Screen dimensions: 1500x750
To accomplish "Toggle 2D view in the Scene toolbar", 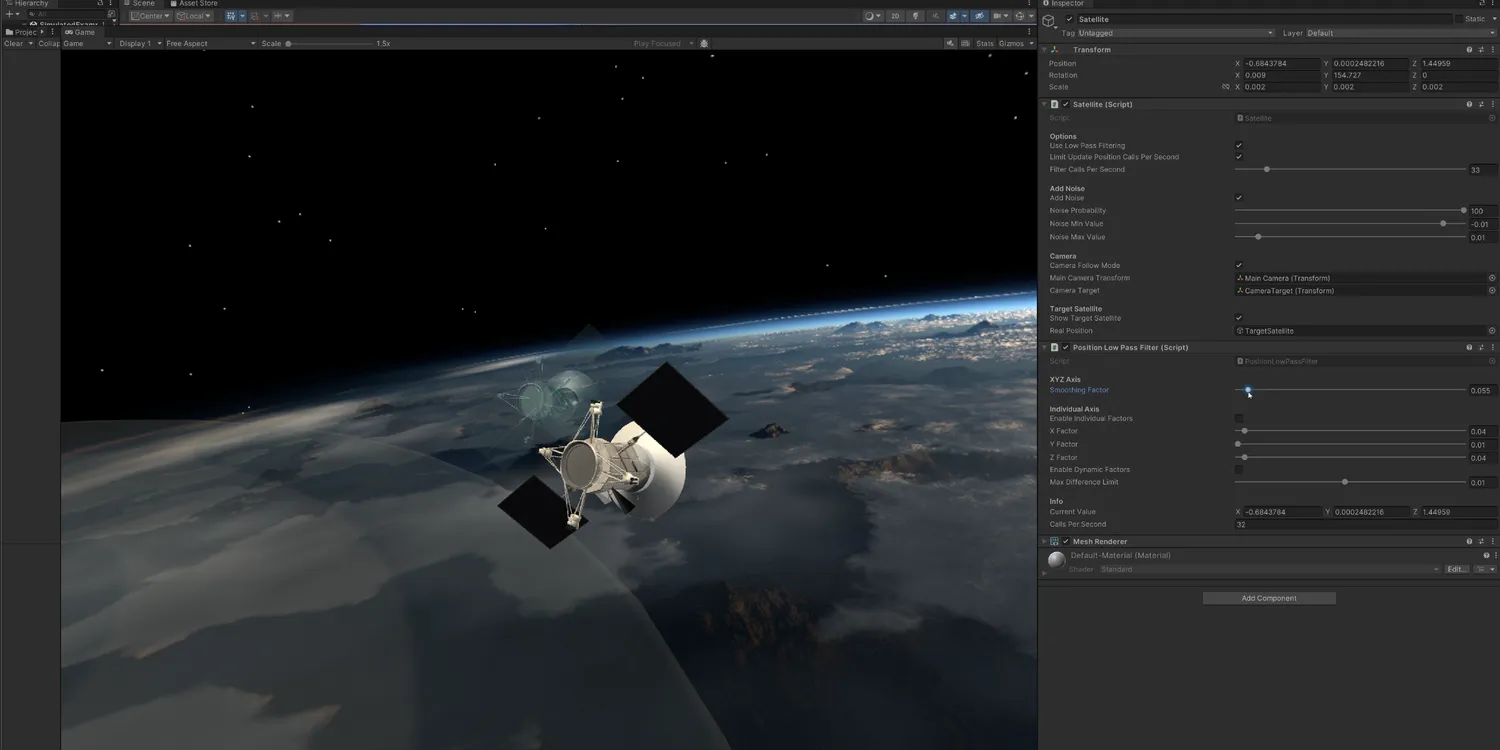I will (895, 16).
